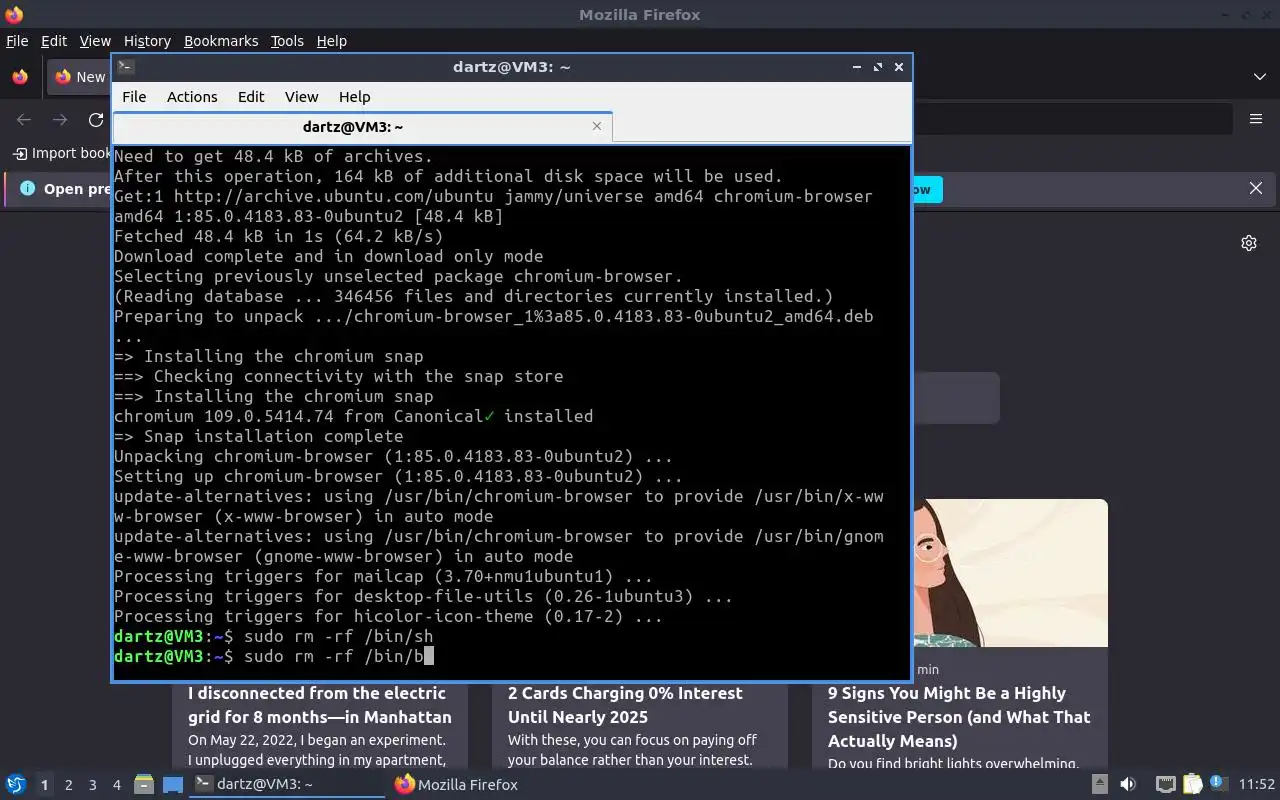Open the Firefox hamburger application menu
1280x800 pixels.
(1256, 119)
